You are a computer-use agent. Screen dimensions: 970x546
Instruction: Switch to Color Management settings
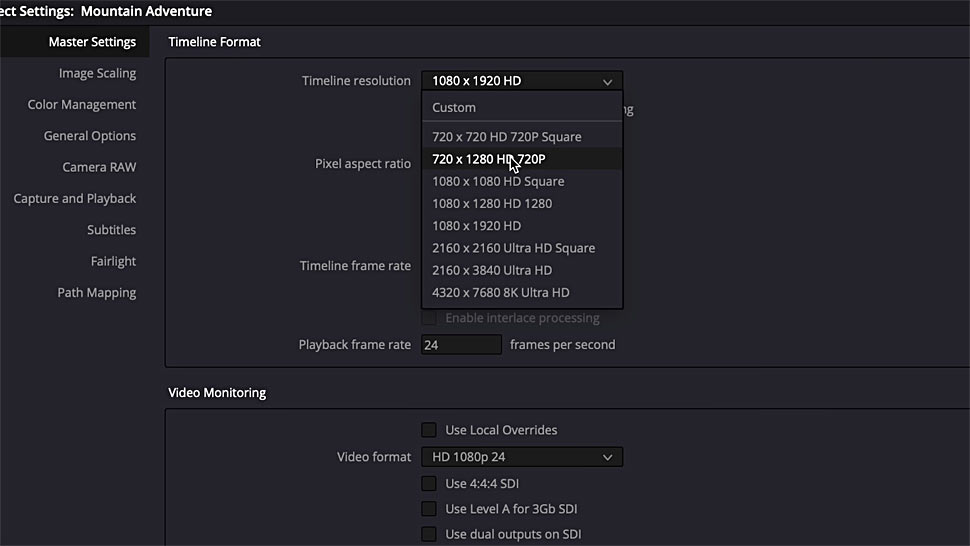click(x=82, y=105)
